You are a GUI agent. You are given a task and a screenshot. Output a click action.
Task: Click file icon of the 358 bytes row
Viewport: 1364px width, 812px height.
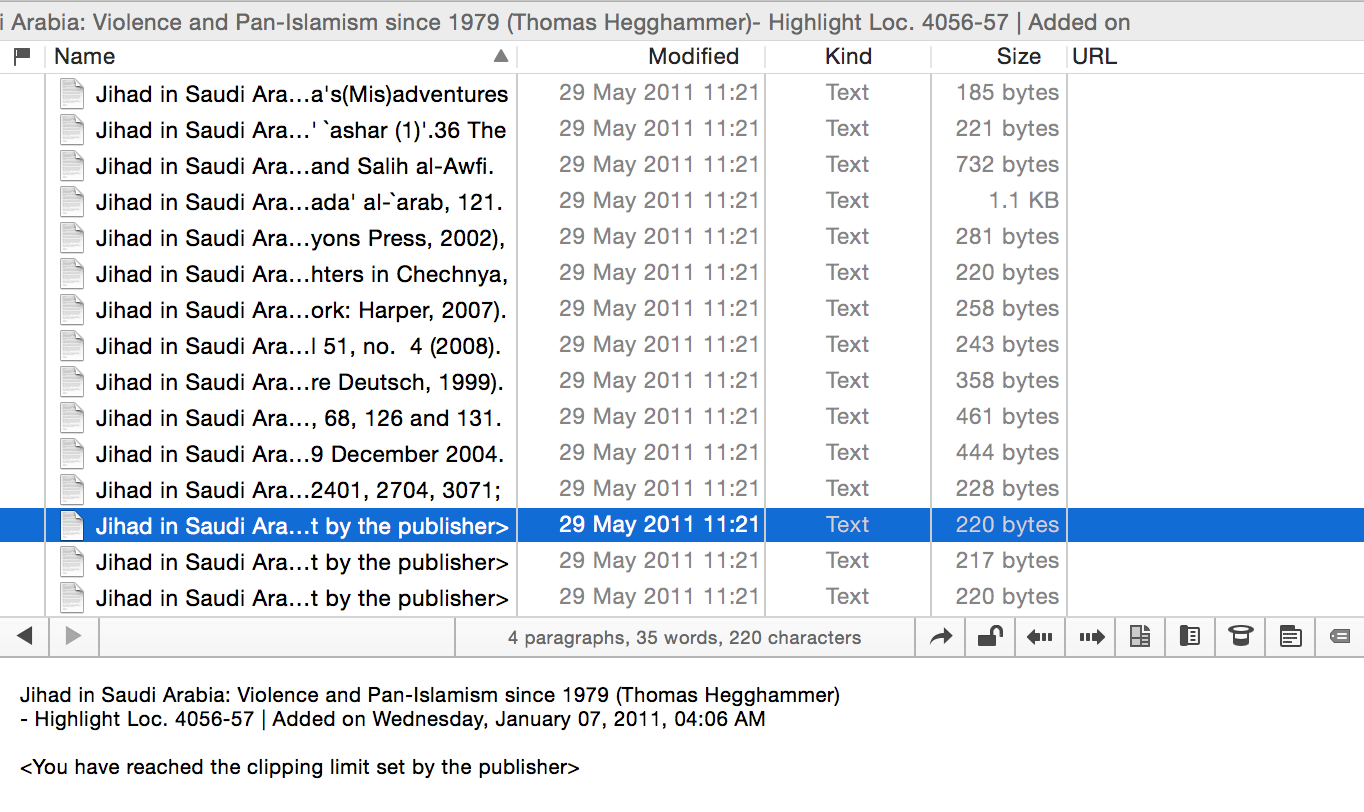(x=71, y=381)
